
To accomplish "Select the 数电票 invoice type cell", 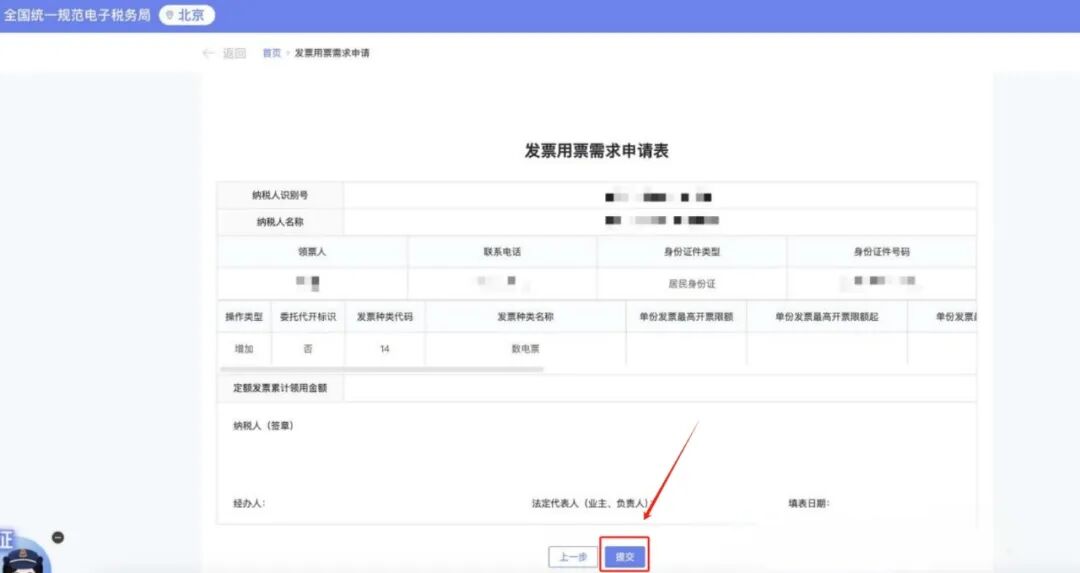I will [x=525, y=349].
